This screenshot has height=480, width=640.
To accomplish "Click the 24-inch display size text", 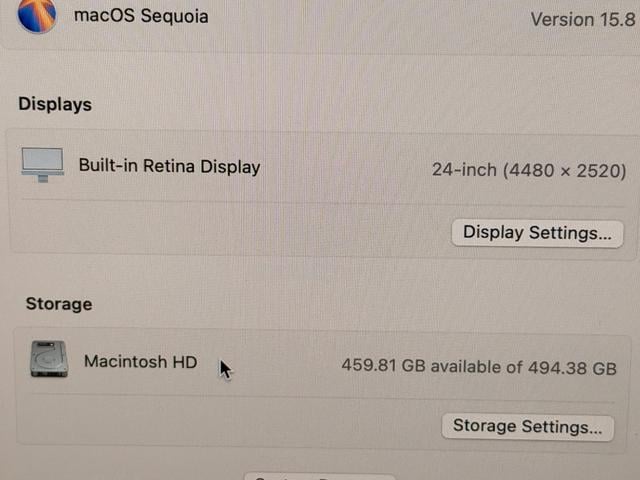I will pyautogui.click(x=464, y=170).
